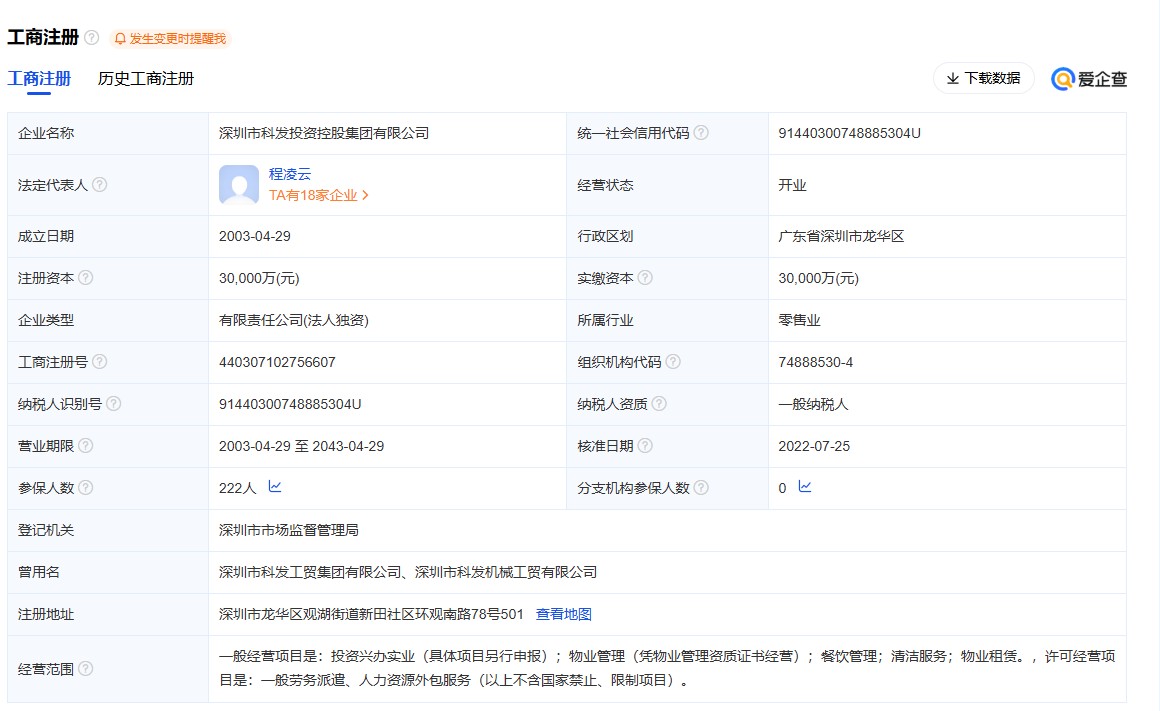Viewport: 1160px width, 711px height.
Task: Click help icon next to 工商注册 heading
Action: pos(92,38)
